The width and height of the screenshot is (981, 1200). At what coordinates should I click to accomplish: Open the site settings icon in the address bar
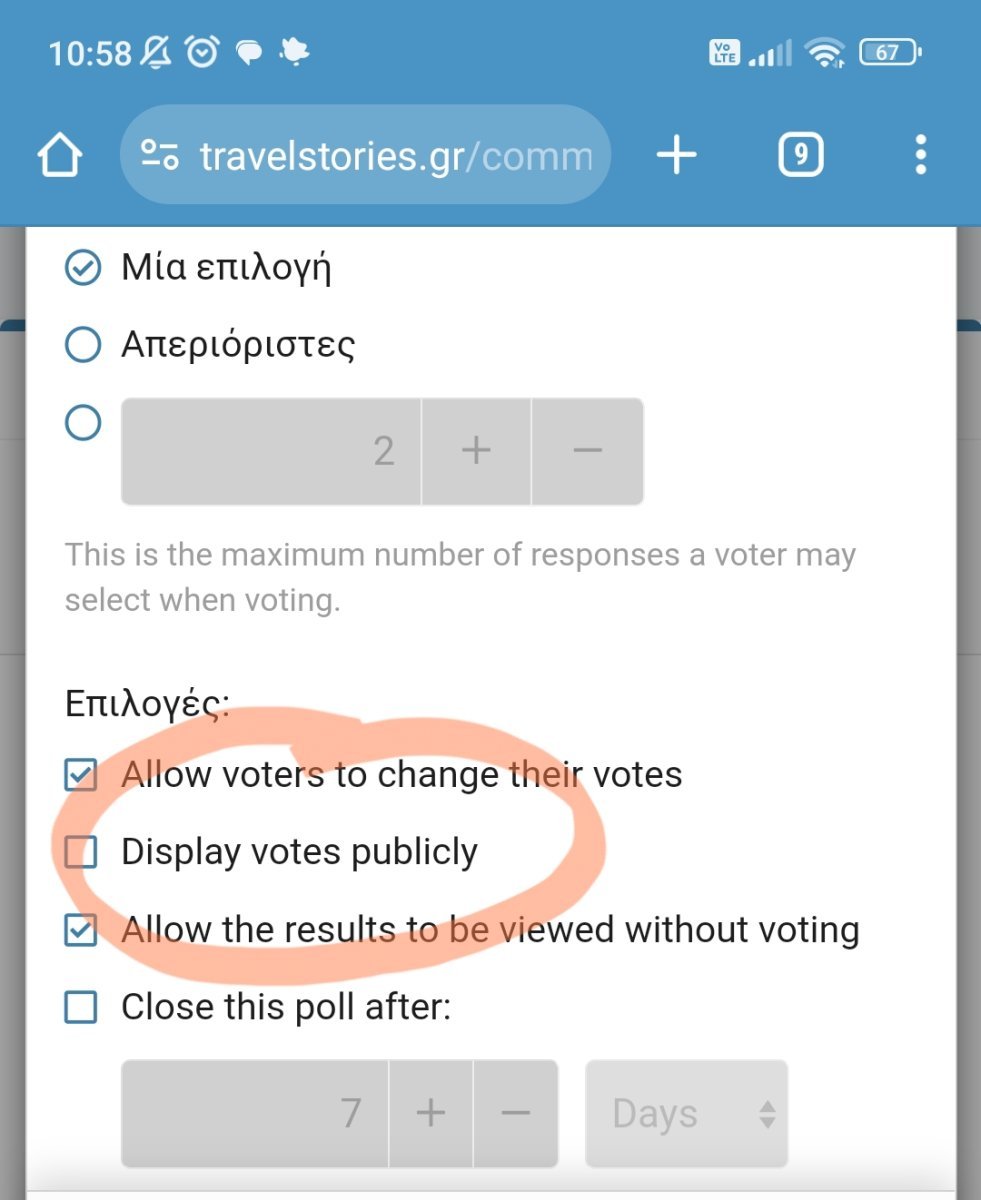coord(160,155)
